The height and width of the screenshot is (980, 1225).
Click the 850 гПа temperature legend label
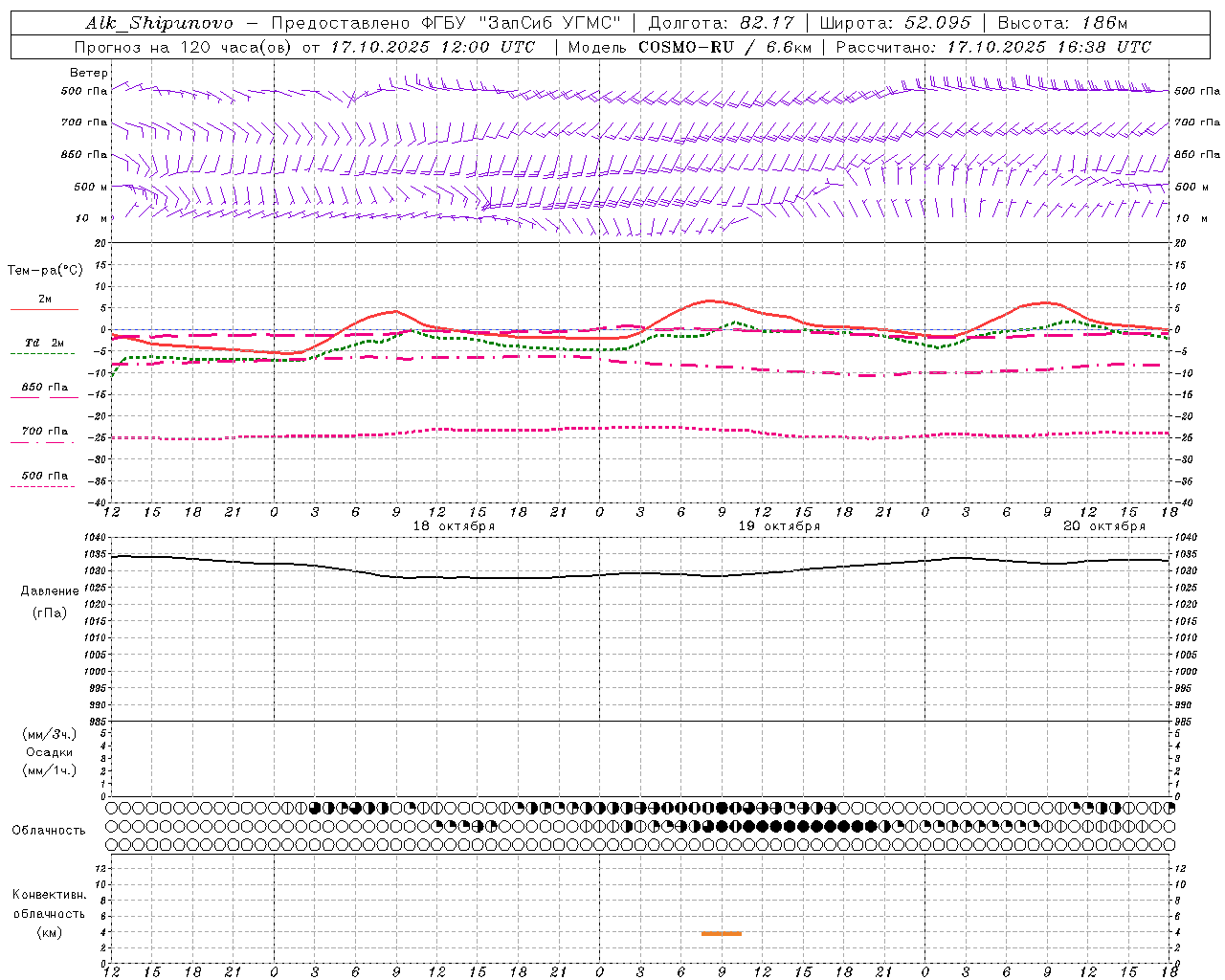tap(45, 387)
